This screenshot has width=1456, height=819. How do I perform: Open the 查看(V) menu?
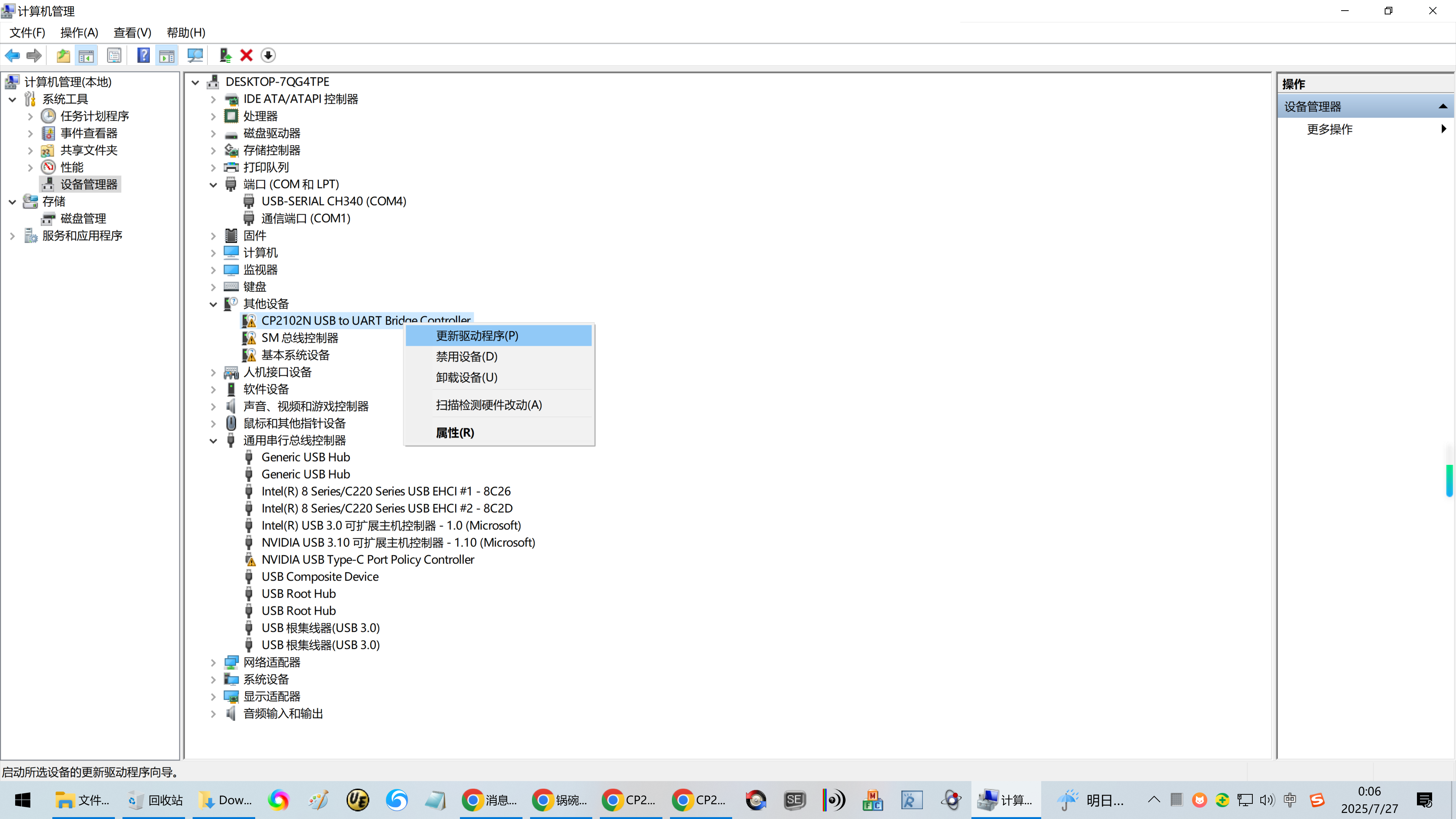click(132, 33)
